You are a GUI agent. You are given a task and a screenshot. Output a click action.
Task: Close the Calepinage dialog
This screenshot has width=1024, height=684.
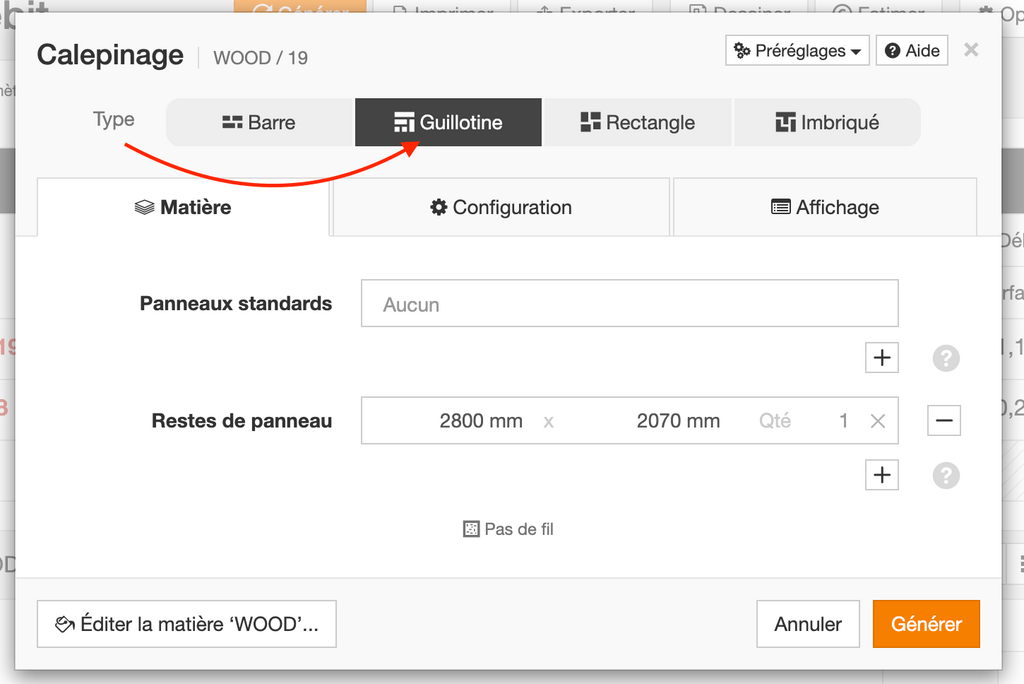click(970, 50)
